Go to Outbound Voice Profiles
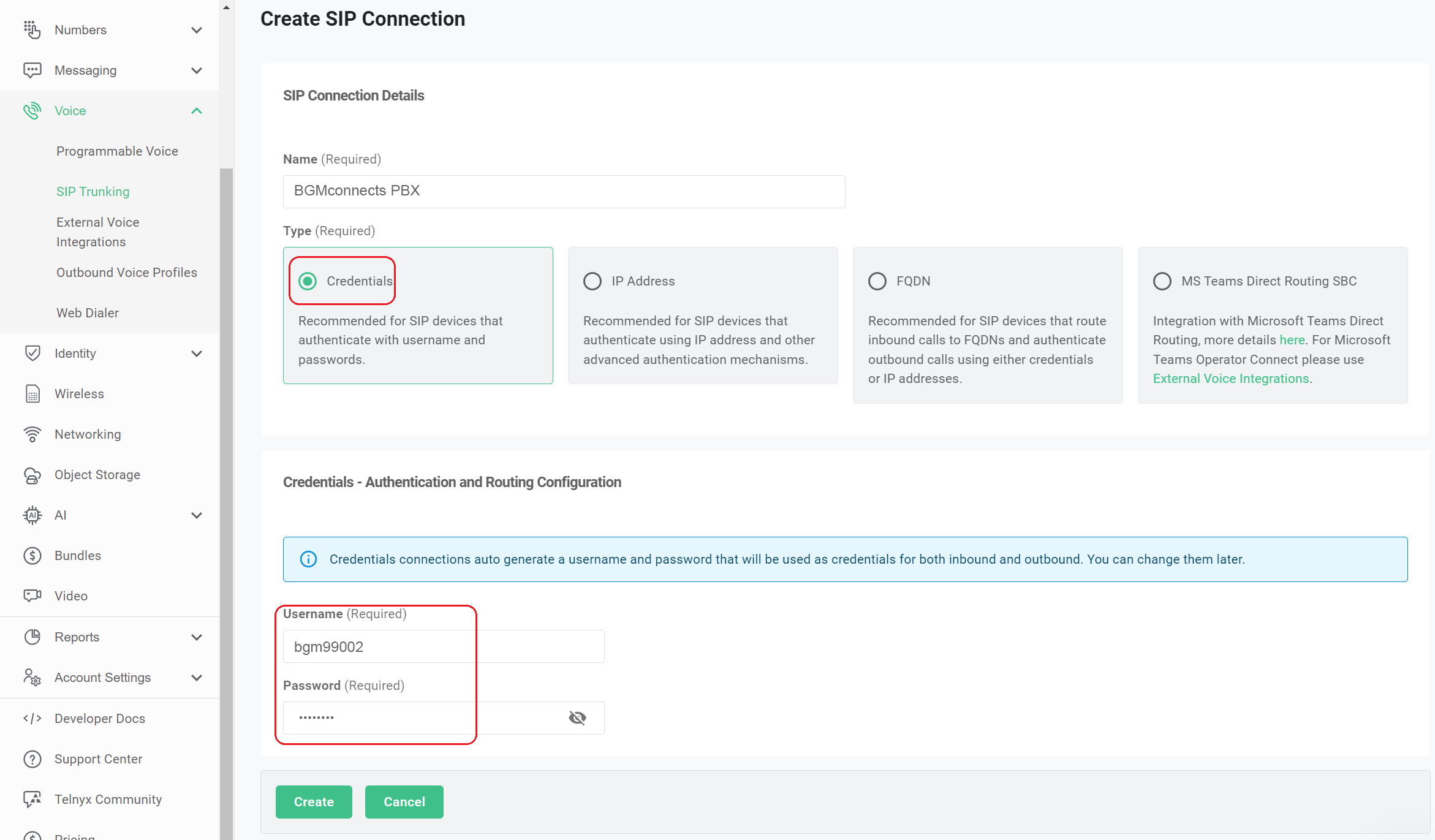 pyautogui.click(x=127, y=273)
